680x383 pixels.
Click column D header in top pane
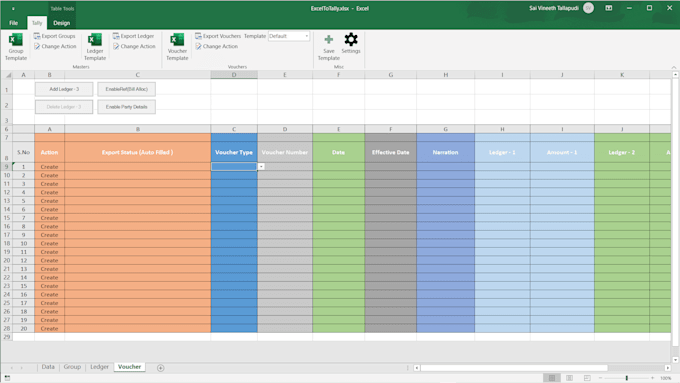[x=234, y=75]
